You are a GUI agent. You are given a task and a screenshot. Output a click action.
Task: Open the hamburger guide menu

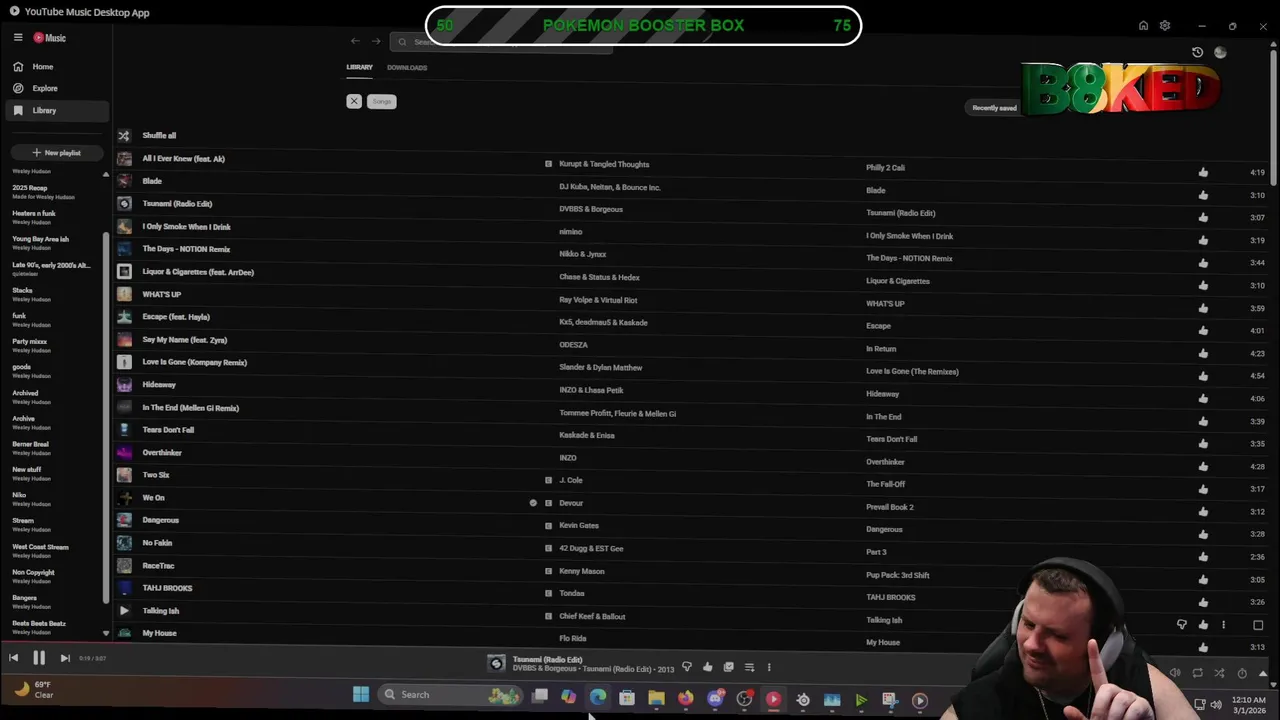coord(18,37)
